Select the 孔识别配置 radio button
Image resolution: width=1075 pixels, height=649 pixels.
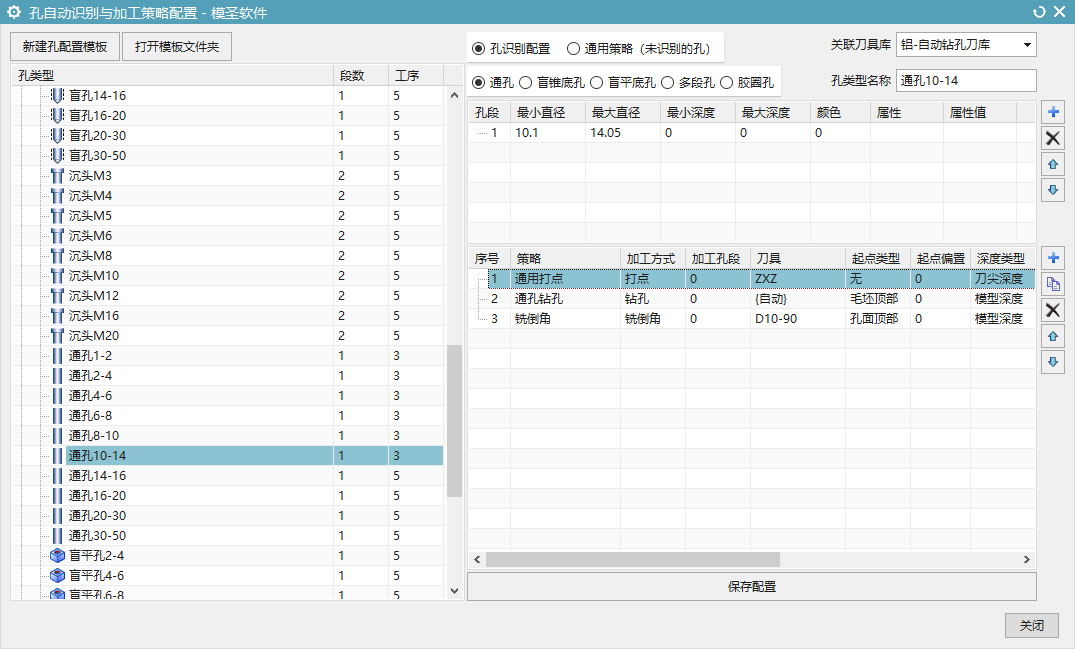click(479, 49)
